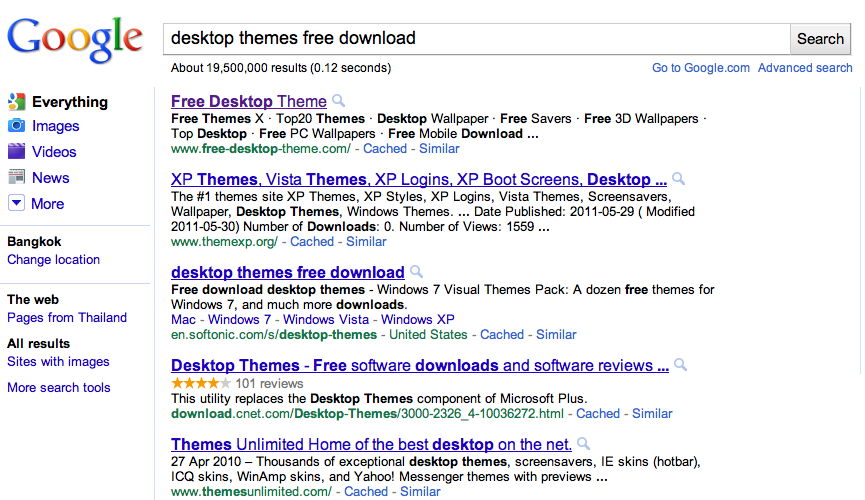Open preview magnifier beside Themes Unlimited result

(x=583, y=443)
